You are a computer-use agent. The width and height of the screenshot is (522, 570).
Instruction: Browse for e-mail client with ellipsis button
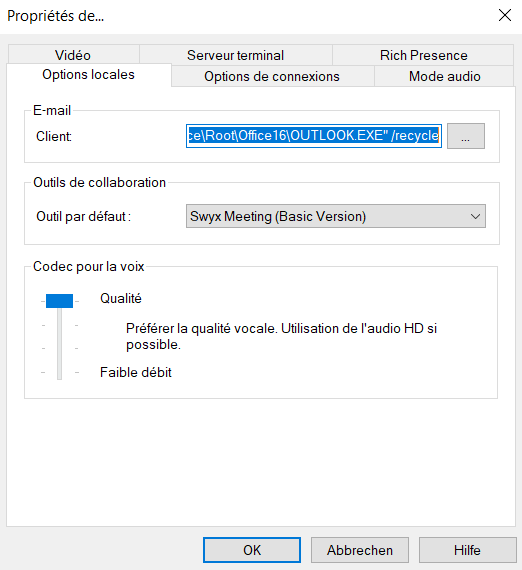point(466,136)
